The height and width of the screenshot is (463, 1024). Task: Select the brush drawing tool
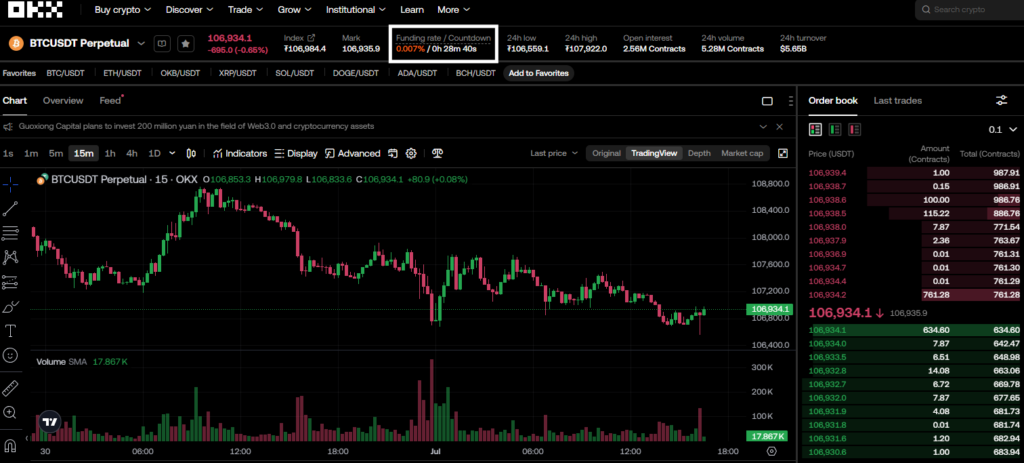pos(10,306)
